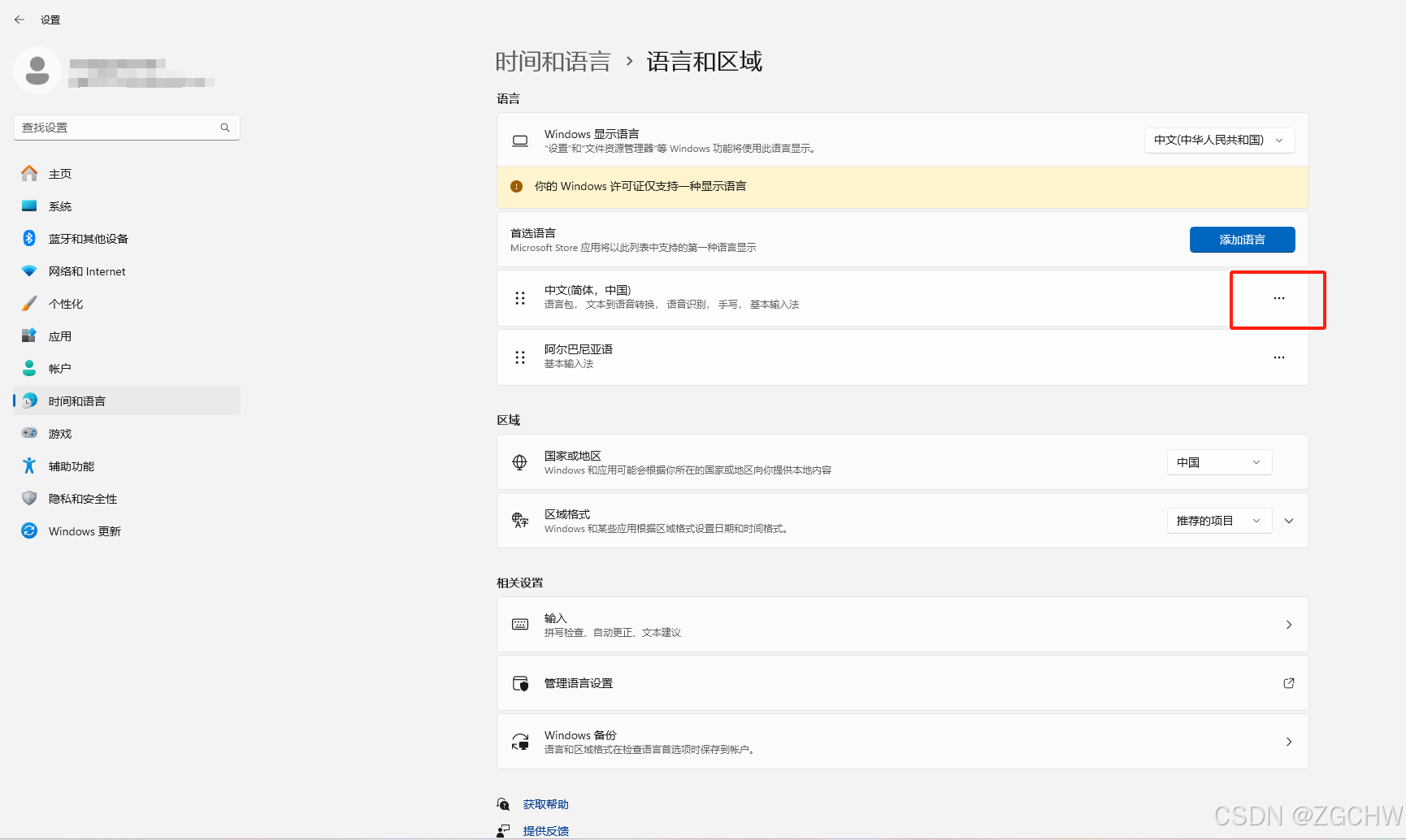Go to 蓝牙和其他设备 settings
The width and height of the screenshot is (1406, 840).
[x=127, y=238]
